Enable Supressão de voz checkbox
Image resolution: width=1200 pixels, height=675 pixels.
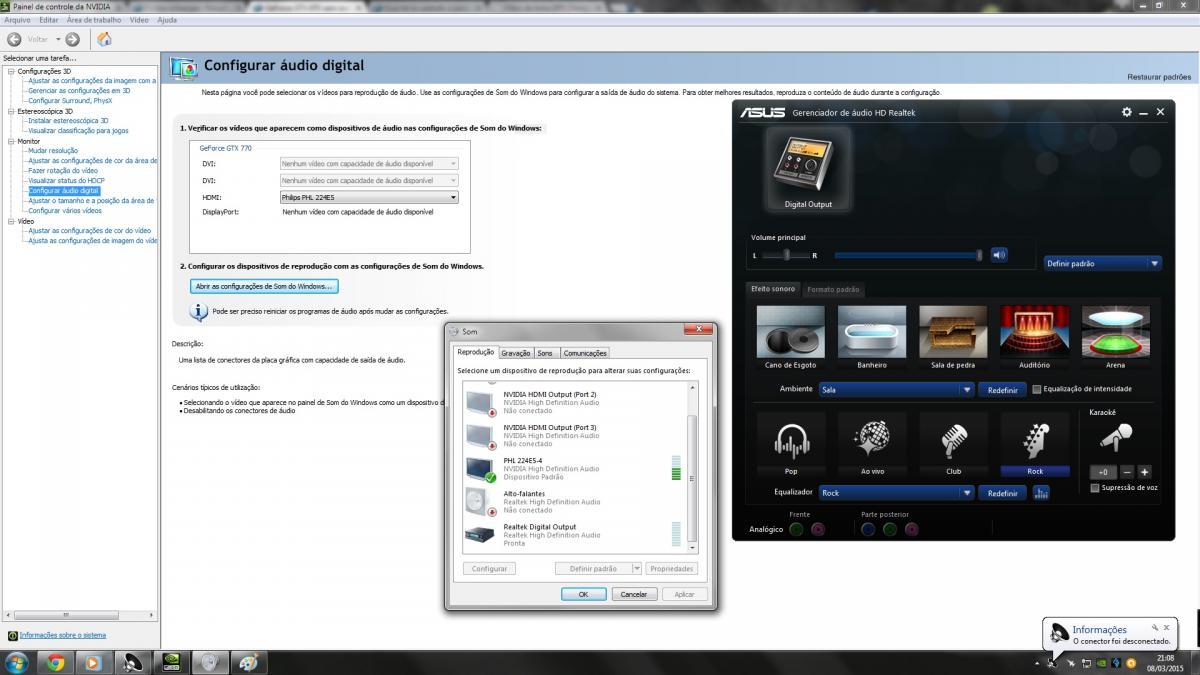[1095, 488]
